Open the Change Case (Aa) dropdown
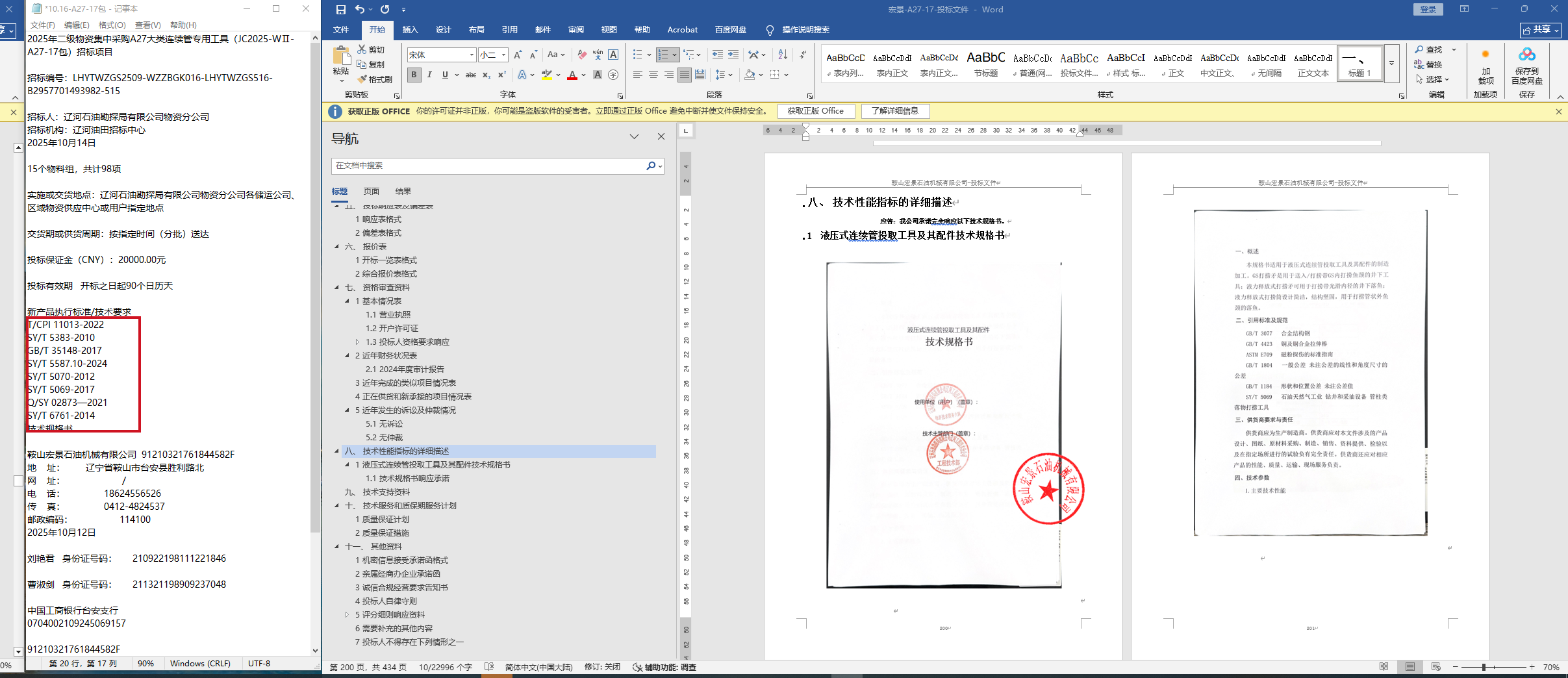 point(556,55)
